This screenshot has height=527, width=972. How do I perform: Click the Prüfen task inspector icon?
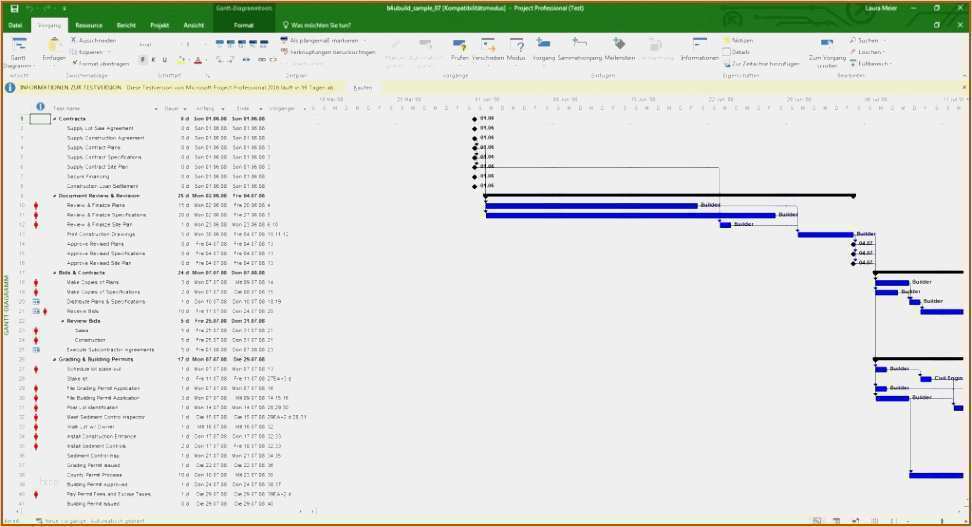click(460, 46)
